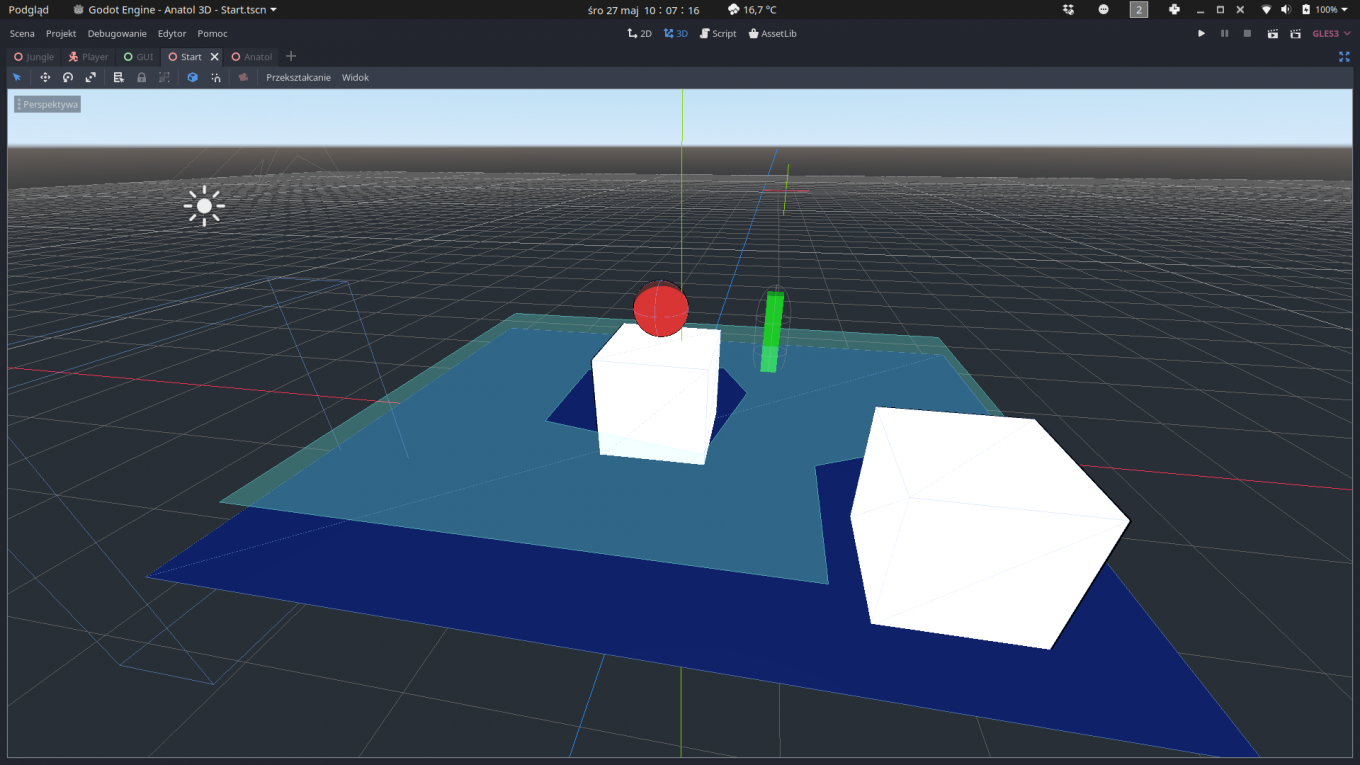Select the Move mode tool

pyautogui.click(x=45, y=77)
